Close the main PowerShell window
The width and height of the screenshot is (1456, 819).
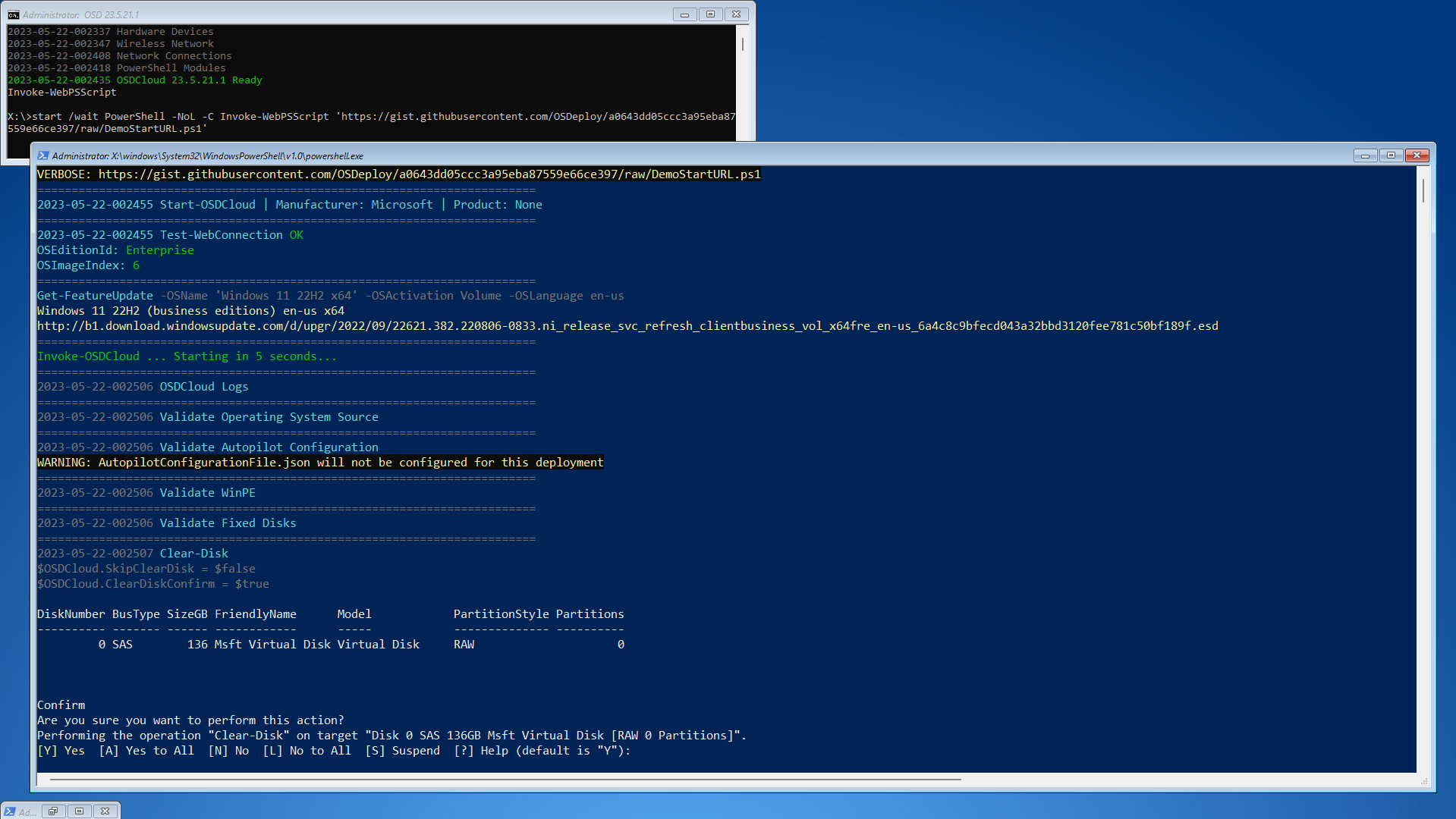tap(1417, 155)
